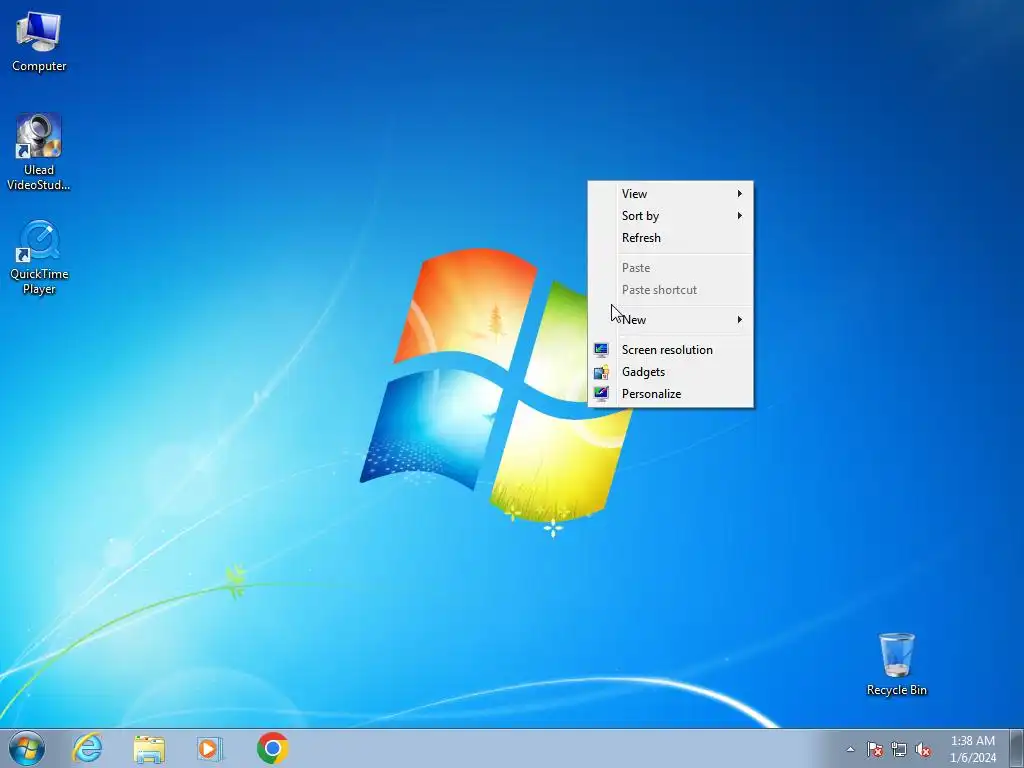Screen dimensions: 1024x768
Task: Open the Action Center flag icon
Action: (x=875, y=749)
